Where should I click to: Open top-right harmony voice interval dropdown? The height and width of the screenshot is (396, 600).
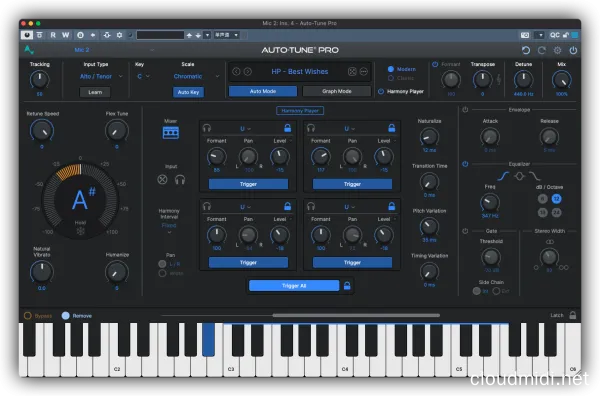(349, 129)
